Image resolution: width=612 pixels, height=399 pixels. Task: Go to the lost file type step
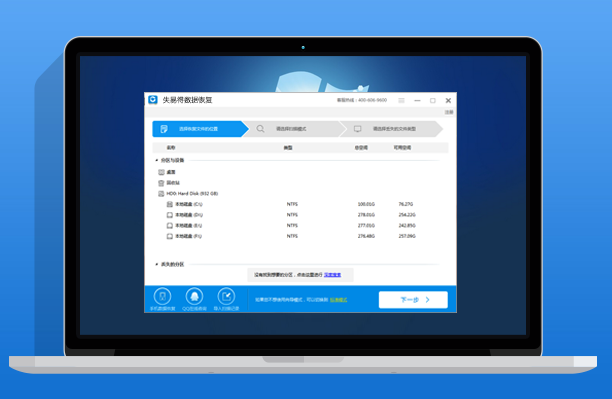[x=391, y=129]
